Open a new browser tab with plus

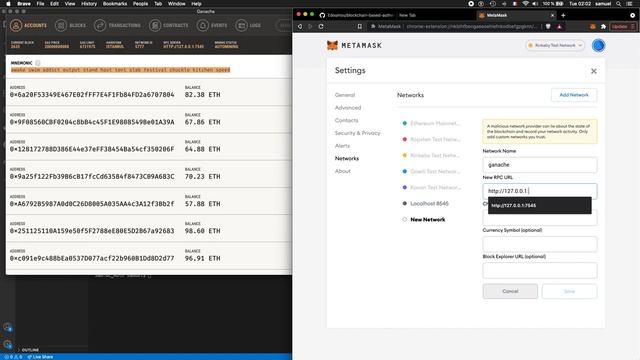(563, 15)
